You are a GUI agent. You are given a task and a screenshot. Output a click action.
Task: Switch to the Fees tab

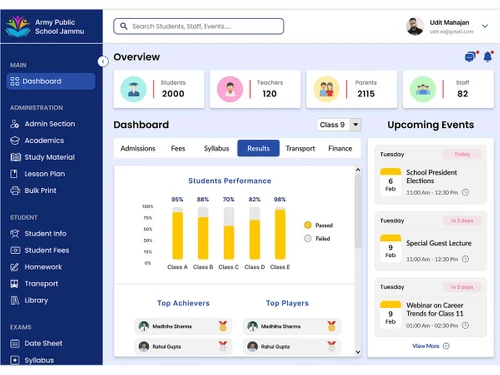(178, 148)
